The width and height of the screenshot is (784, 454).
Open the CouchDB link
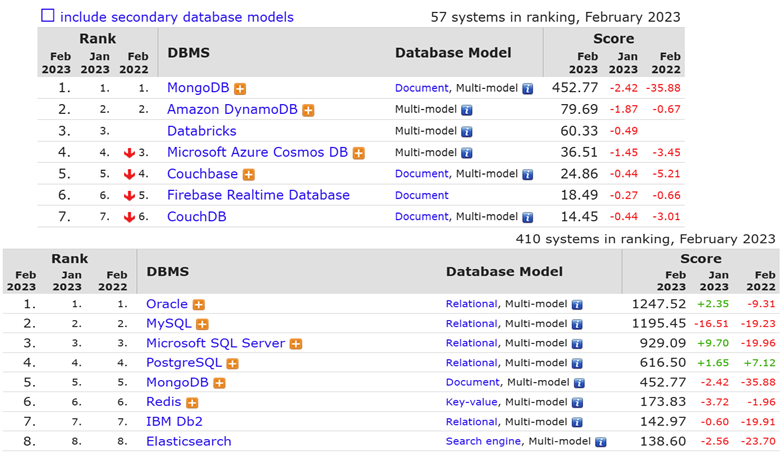196,216
